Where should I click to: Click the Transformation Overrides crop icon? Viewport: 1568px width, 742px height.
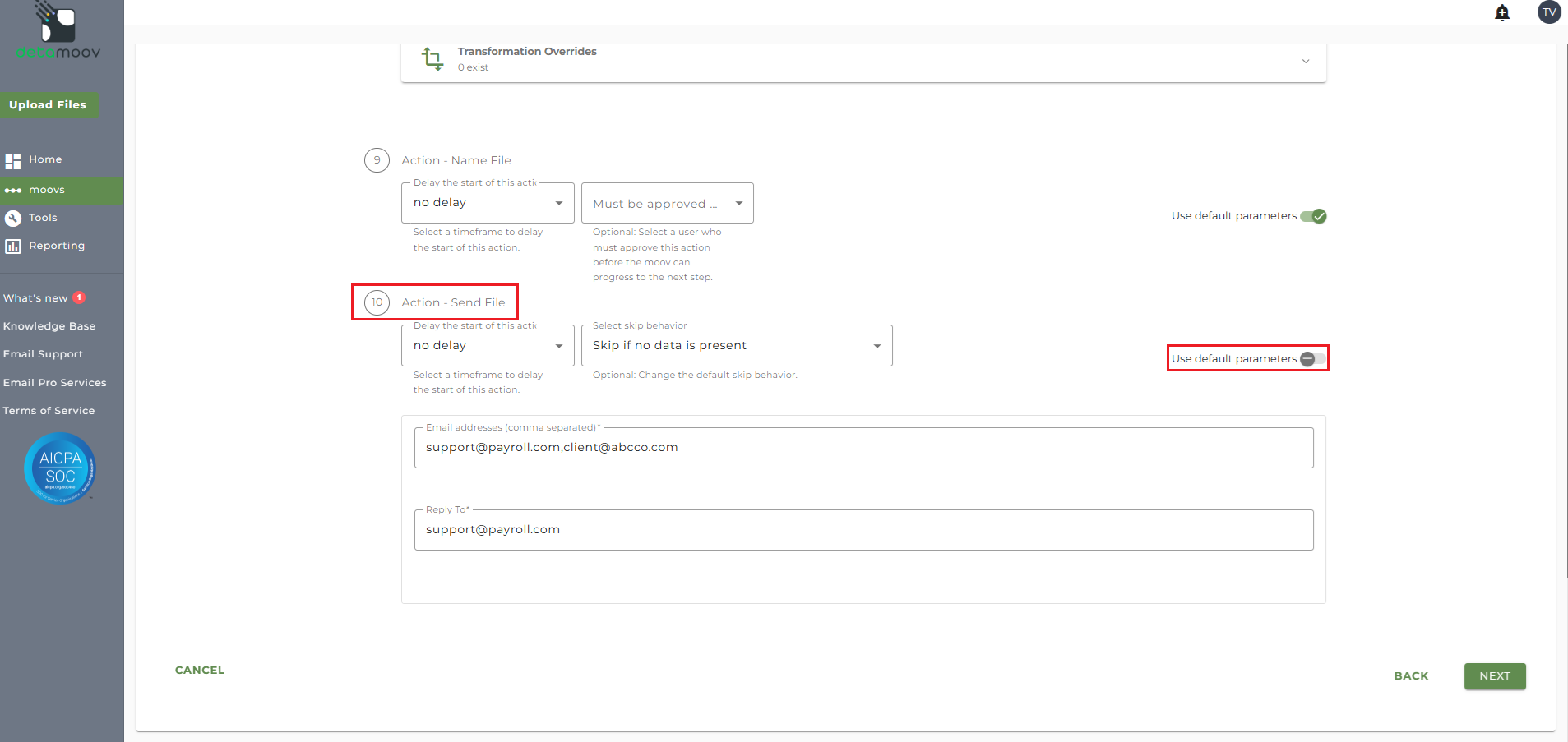pyautogui.click(x=432, y=59)
